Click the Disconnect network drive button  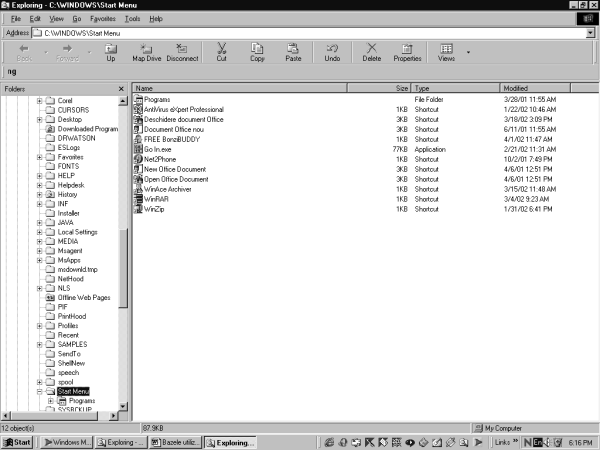(x=182, y=52)
